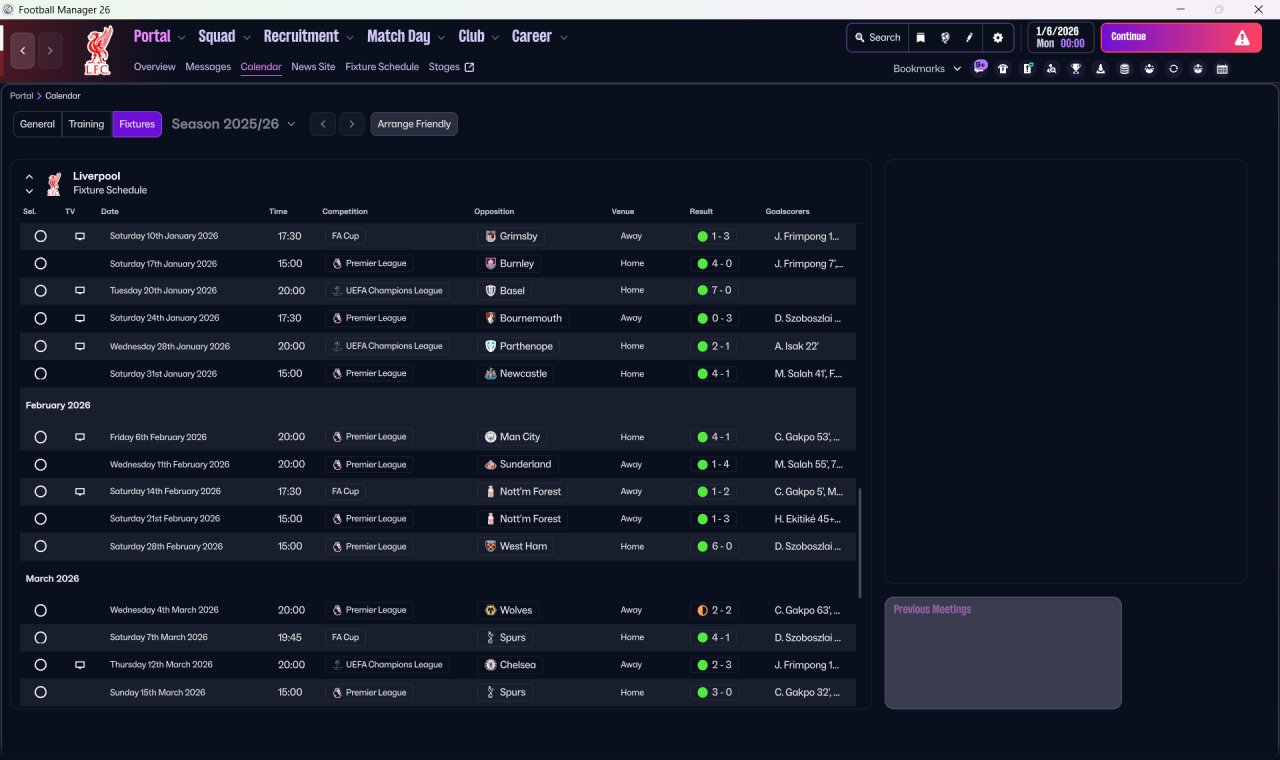Click the Arrange Friendly button
The image size is (1280, 760).
point(414,124)
